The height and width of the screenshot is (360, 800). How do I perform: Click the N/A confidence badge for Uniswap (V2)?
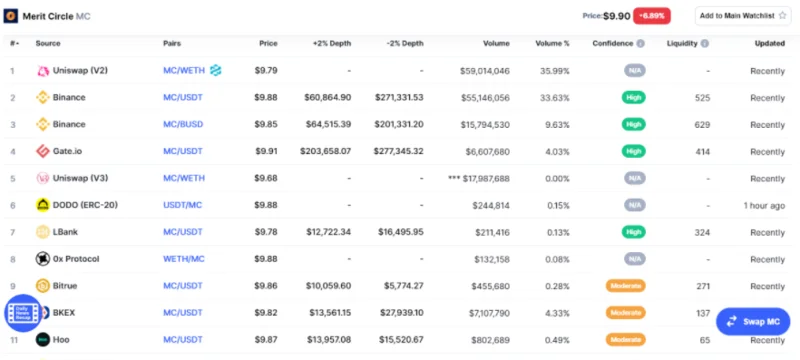[x=635, y=71]
